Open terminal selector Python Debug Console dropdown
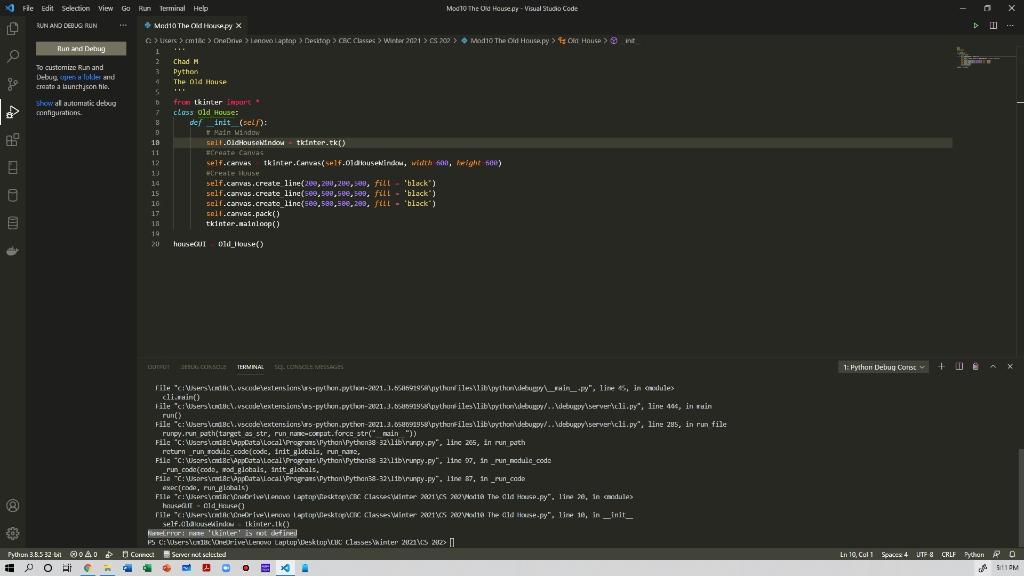The image size is (1024, 576). click(x=883, y=367)
